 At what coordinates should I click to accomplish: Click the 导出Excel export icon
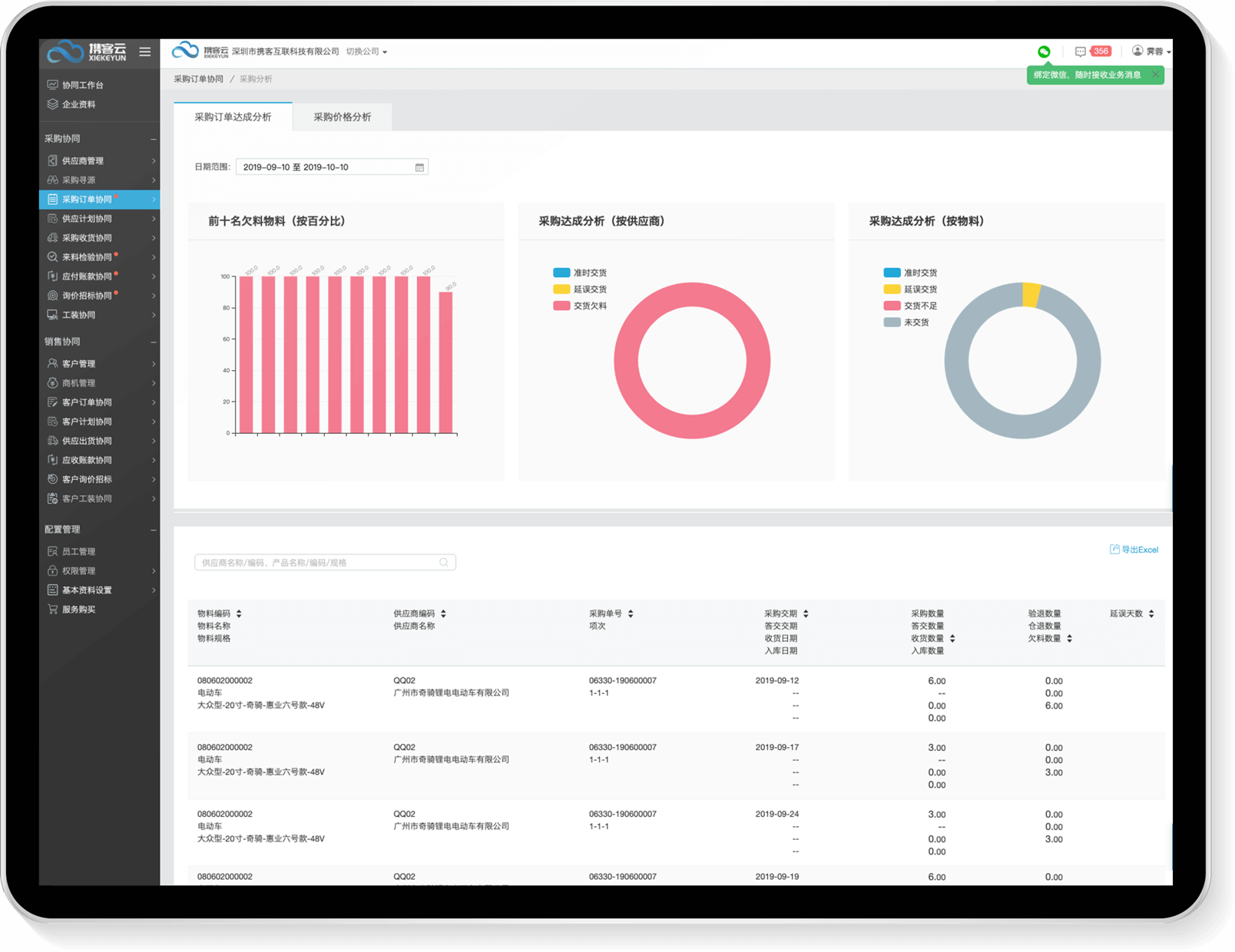(1114, 550)
